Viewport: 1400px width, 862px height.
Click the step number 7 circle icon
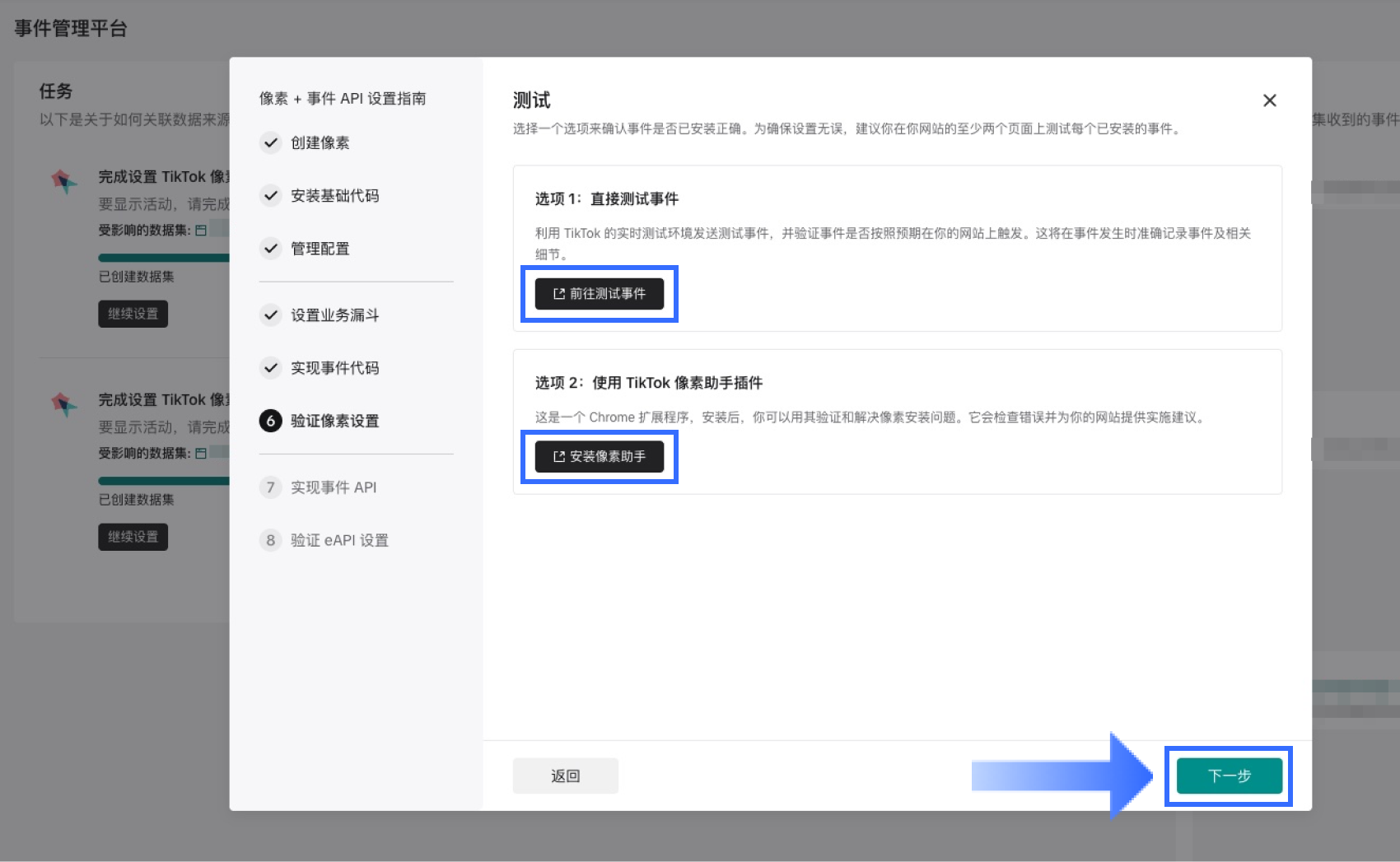pyautogui.click(x=270, y=487)
